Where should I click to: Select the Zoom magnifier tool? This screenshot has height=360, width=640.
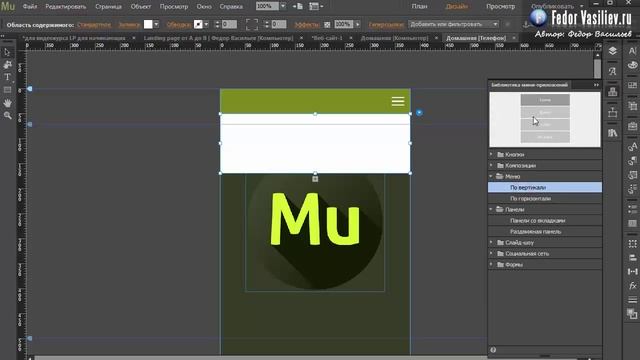click(7, 116)
